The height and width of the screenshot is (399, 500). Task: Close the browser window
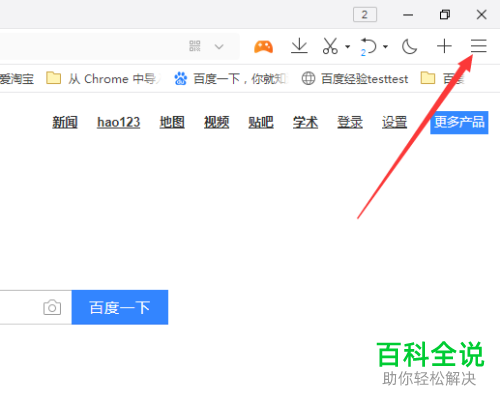pyautogui.click(x=482, y=15)
